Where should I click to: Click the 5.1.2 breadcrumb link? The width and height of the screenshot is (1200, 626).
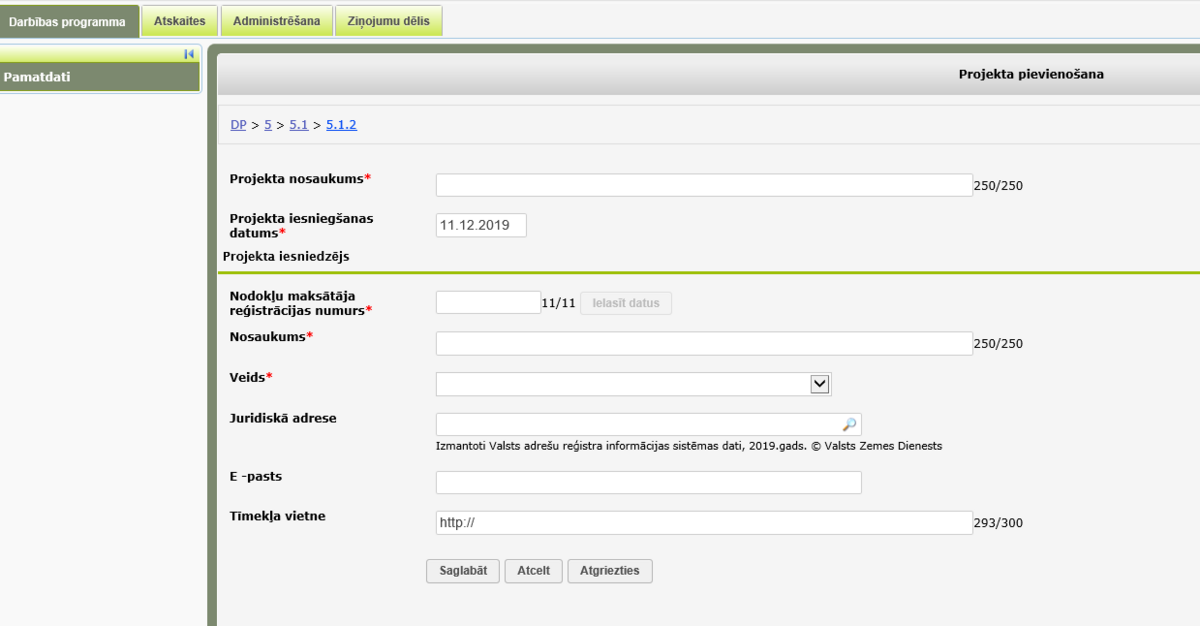pyautogui.click(x=341, y=125)
